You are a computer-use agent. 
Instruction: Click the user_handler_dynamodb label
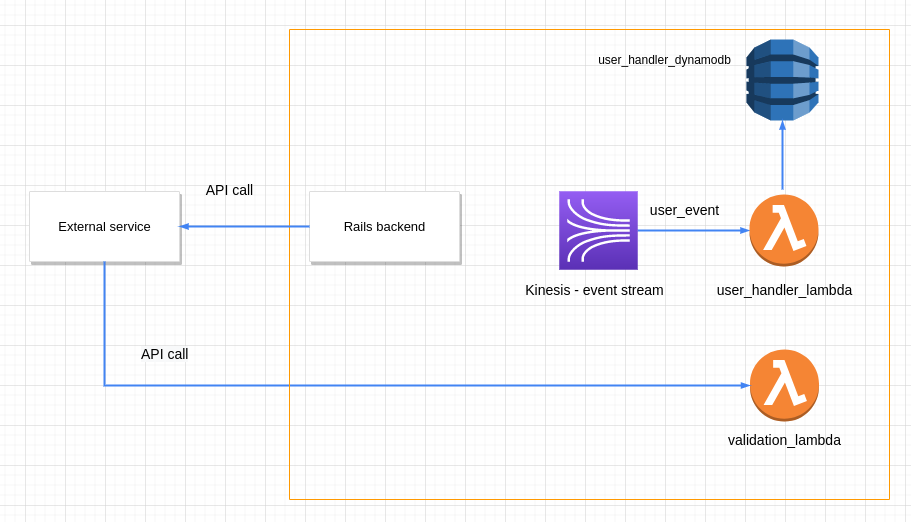(664, 60)
